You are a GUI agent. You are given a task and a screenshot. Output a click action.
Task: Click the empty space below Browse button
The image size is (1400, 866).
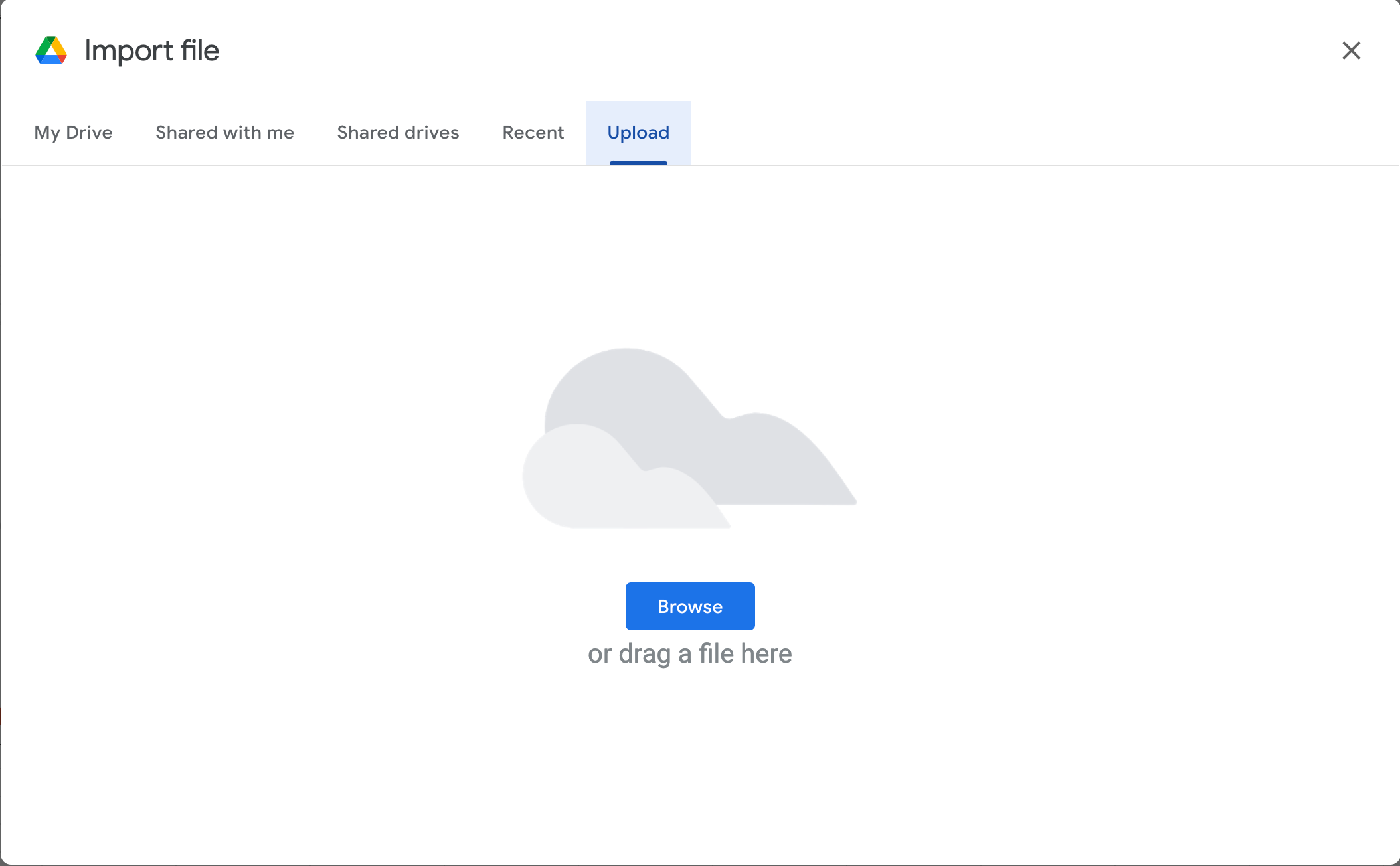coord(689,750)
